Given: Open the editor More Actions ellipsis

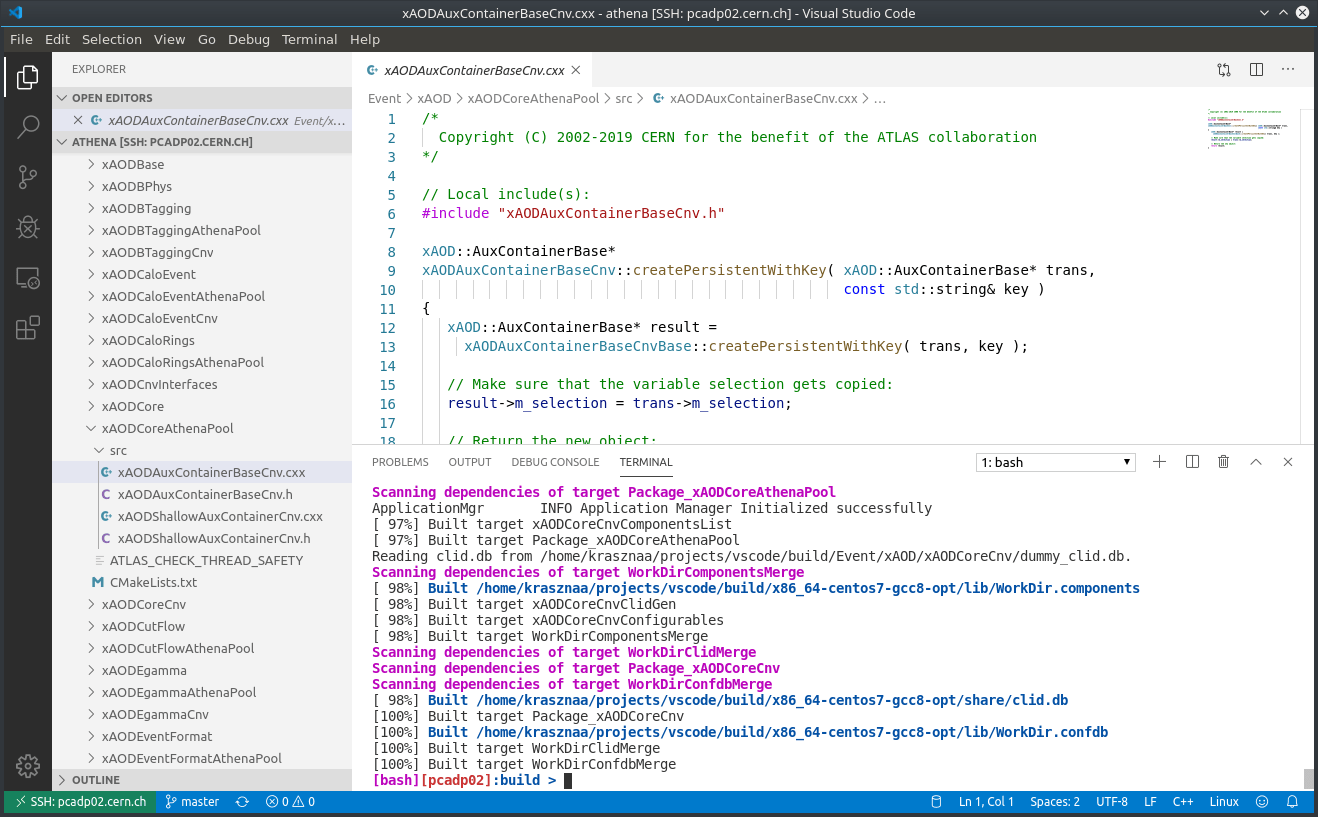Looking at the screenshot, I should [1288, 70].
